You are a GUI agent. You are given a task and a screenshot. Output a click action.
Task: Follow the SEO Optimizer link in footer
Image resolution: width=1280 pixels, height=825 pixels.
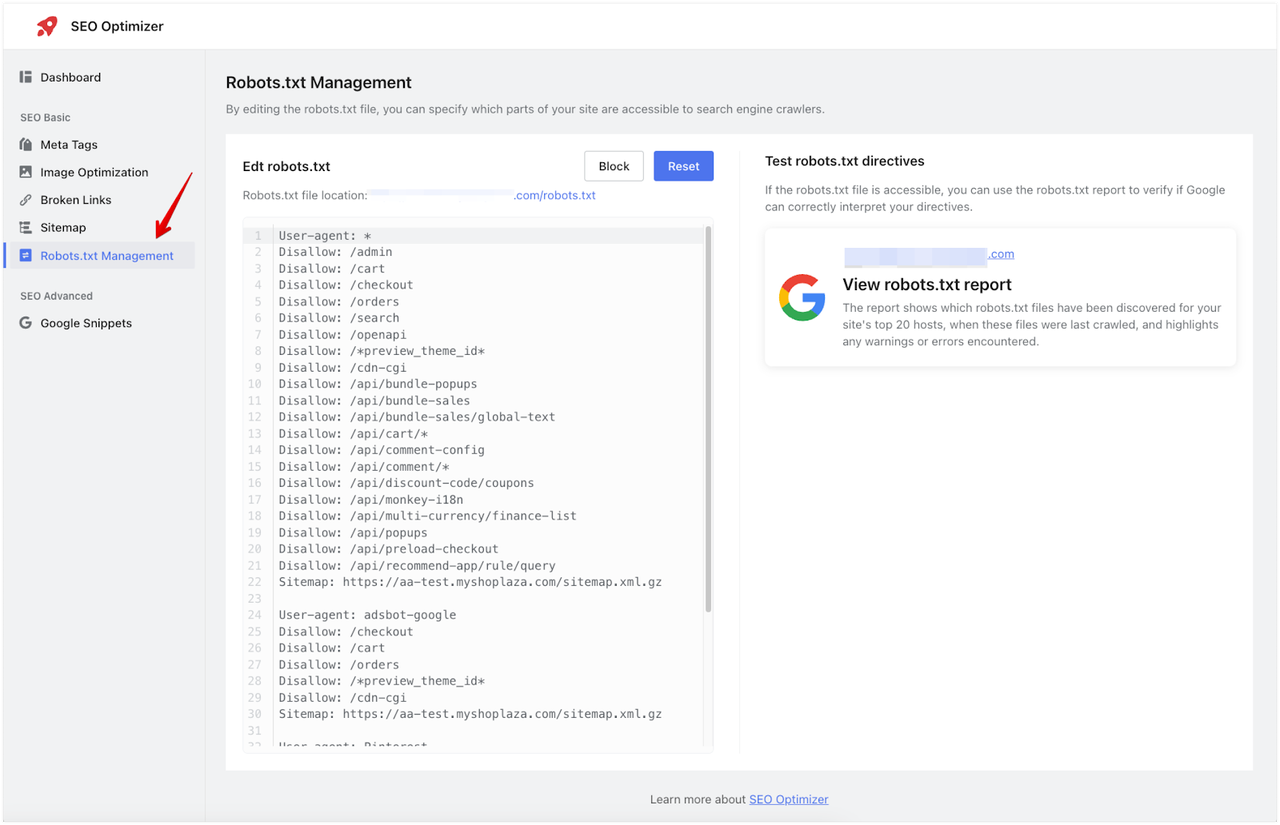[788, 799]
